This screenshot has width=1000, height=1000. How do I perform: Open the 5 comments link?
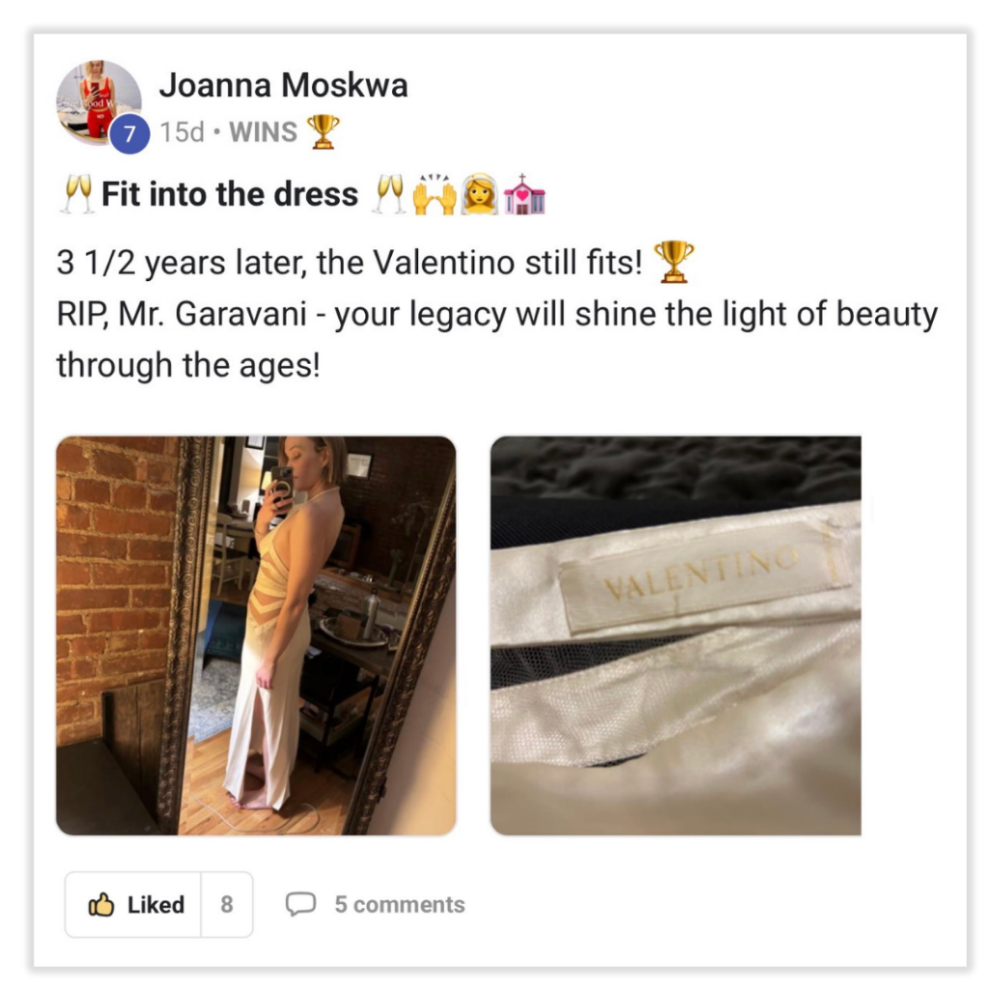400,904
